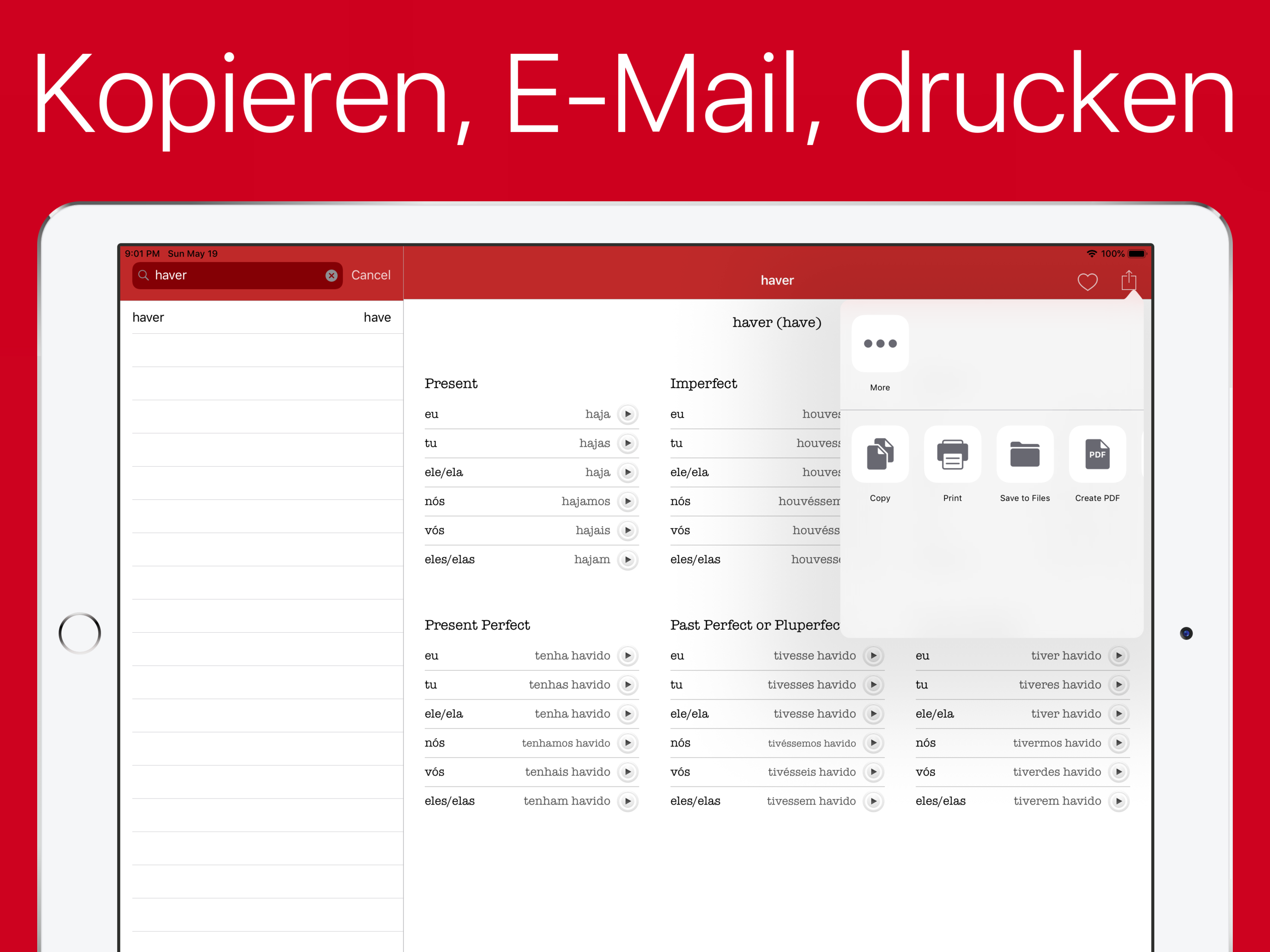The width and height of the screenshot is (1270, 952).
Task: Tap Cancel next to the search bar
Action: 371,275
